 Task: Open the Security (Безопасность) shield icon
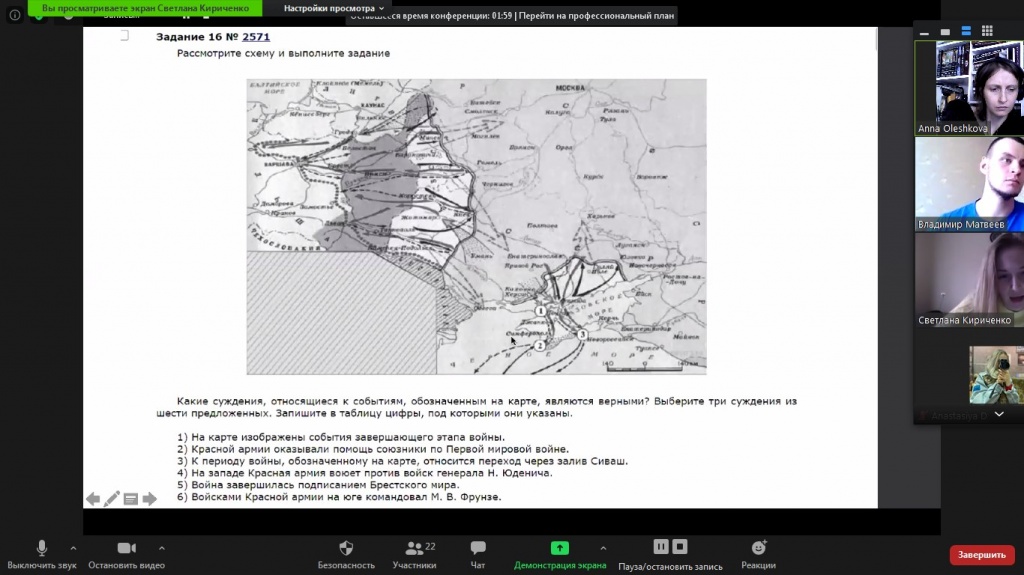(x=346, y=548)
